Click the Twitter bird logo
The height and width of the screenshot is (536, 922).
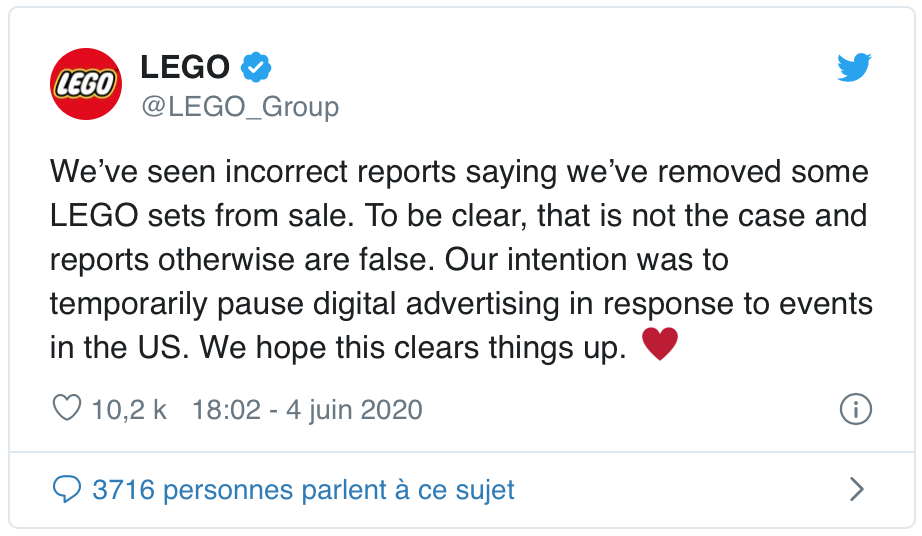click(854, 69)
